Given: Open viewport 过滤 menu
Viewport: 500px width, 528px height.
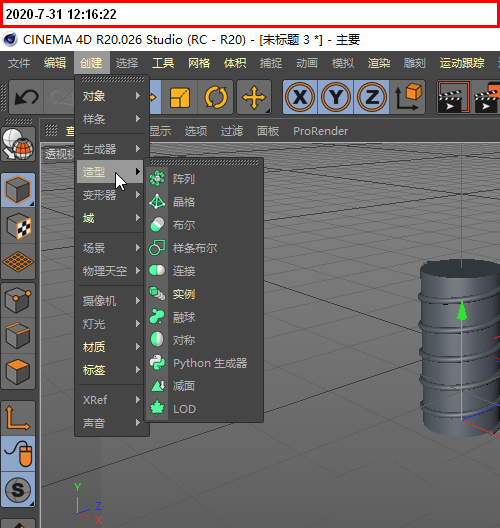Looking at the screenshot, I should coord(232,131).
